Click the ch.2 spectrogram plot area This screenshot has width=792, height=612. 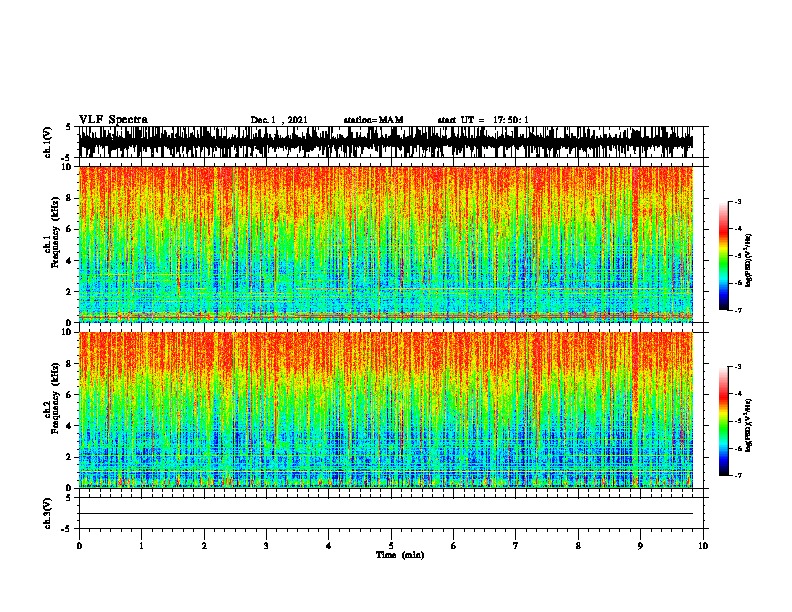click(x=386, y=410)
